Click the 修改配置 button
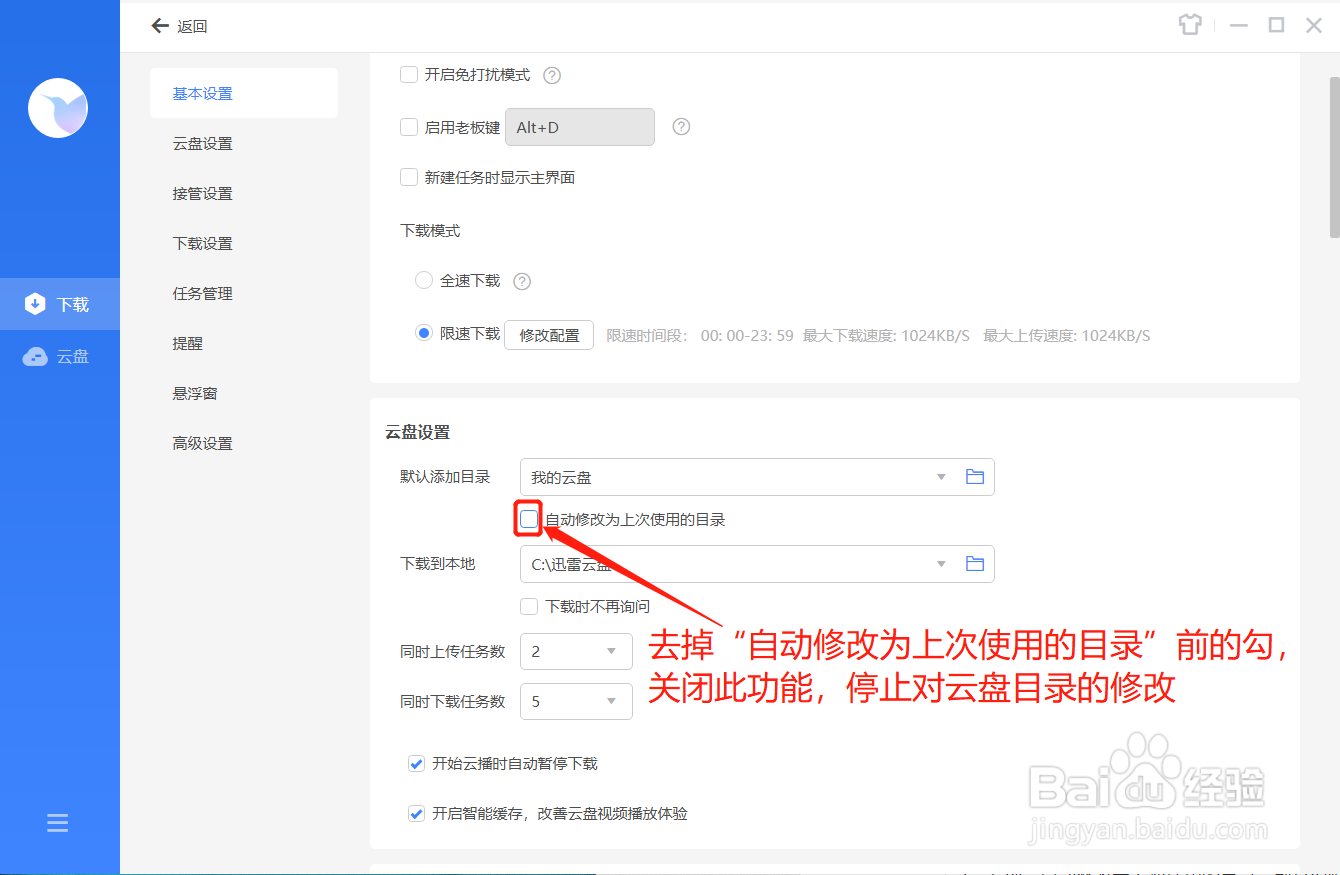 pyautogui.click(x=549, y=334)
